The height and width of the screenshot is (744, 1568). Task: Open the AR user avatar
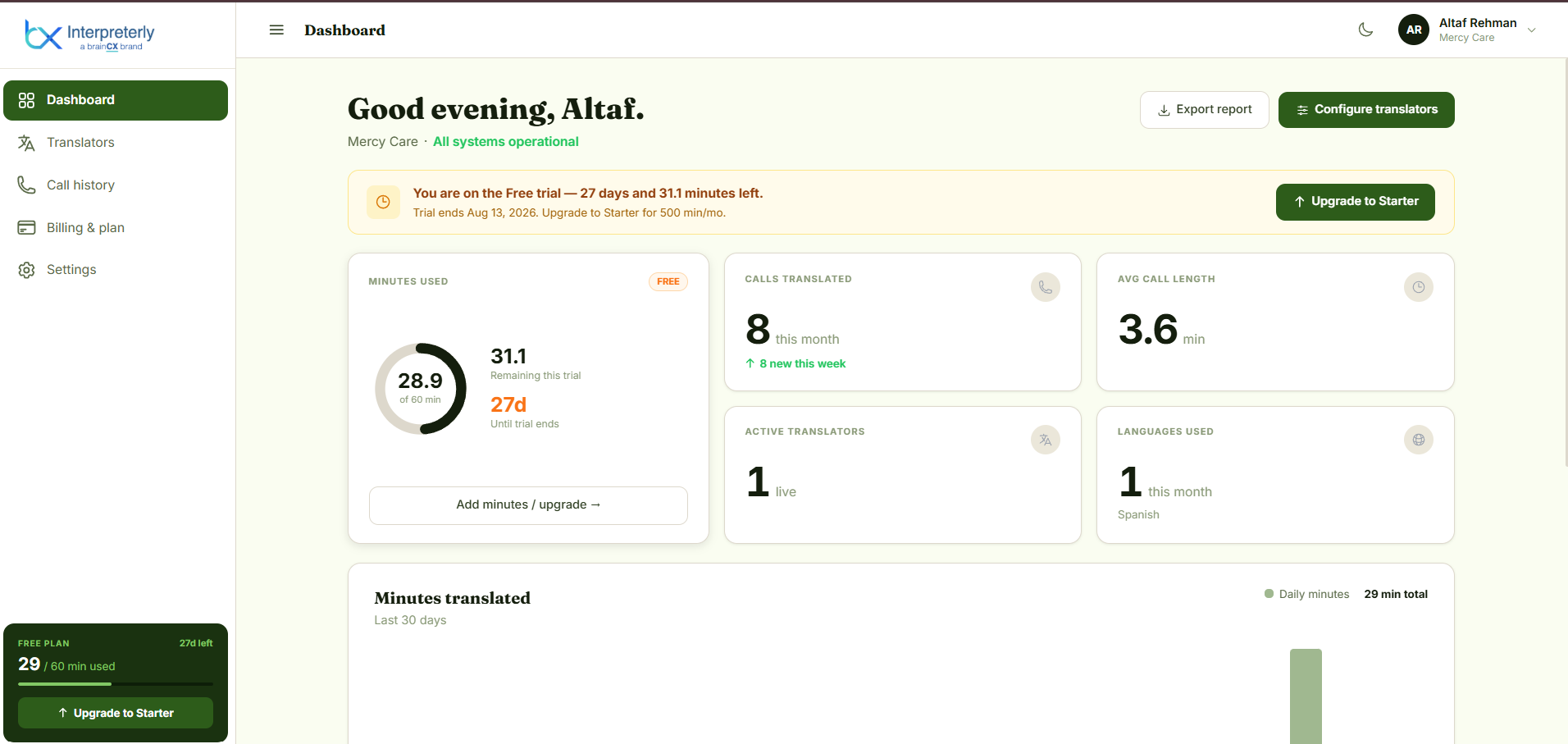point(1414,30)
